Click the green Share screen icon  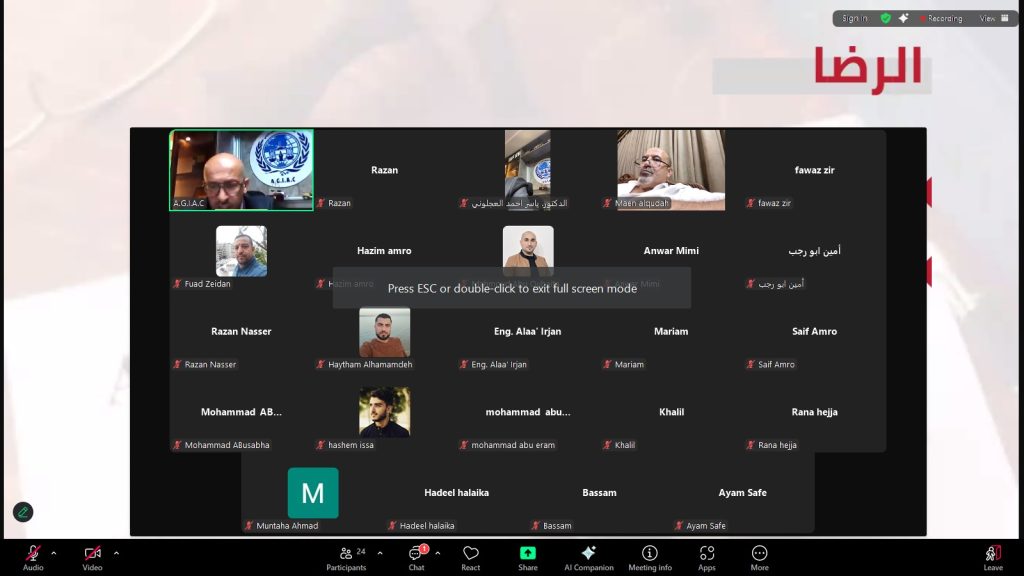527,557
